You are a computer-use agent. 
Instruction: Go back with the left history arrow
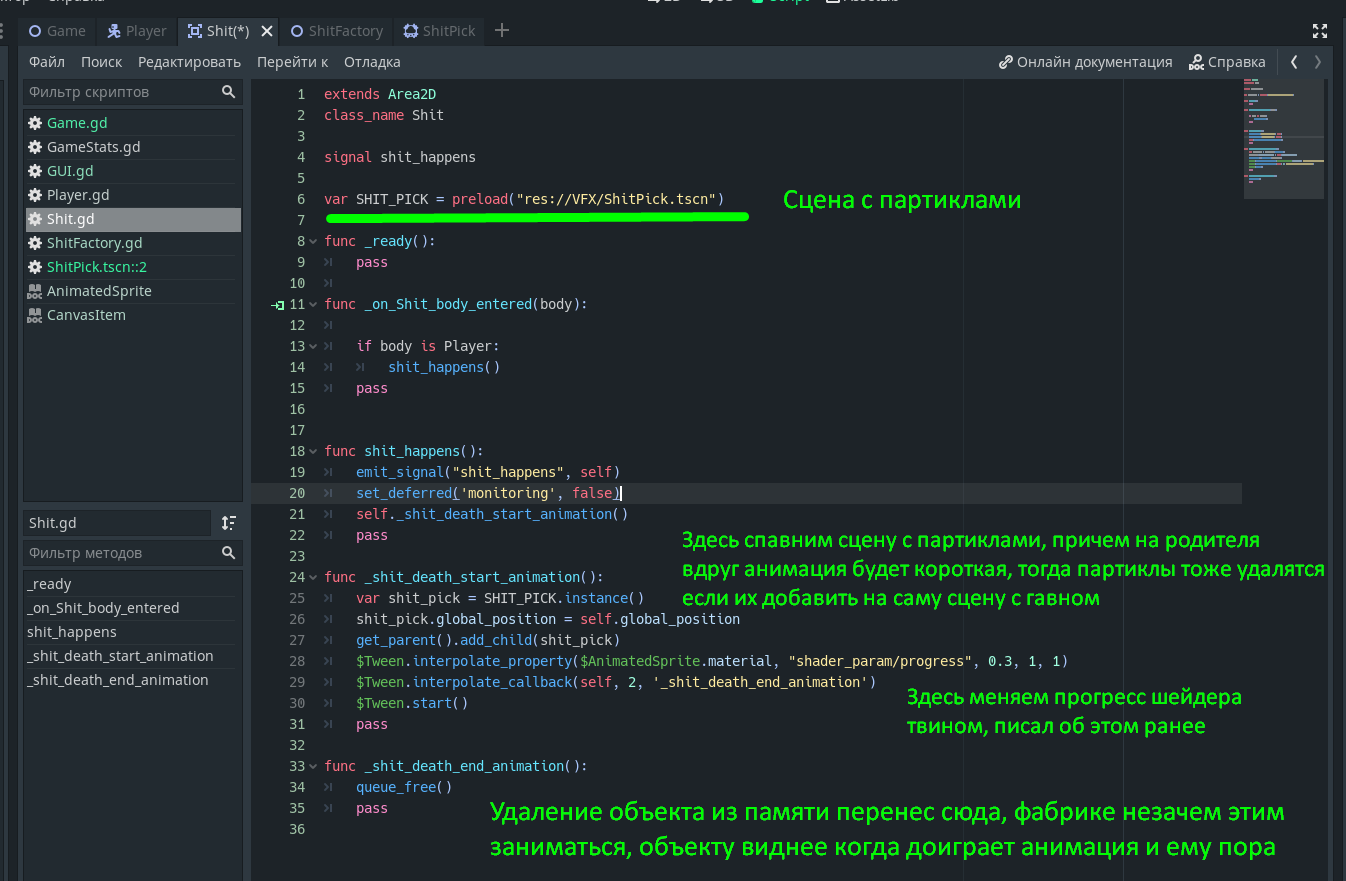click(1294, 62)
